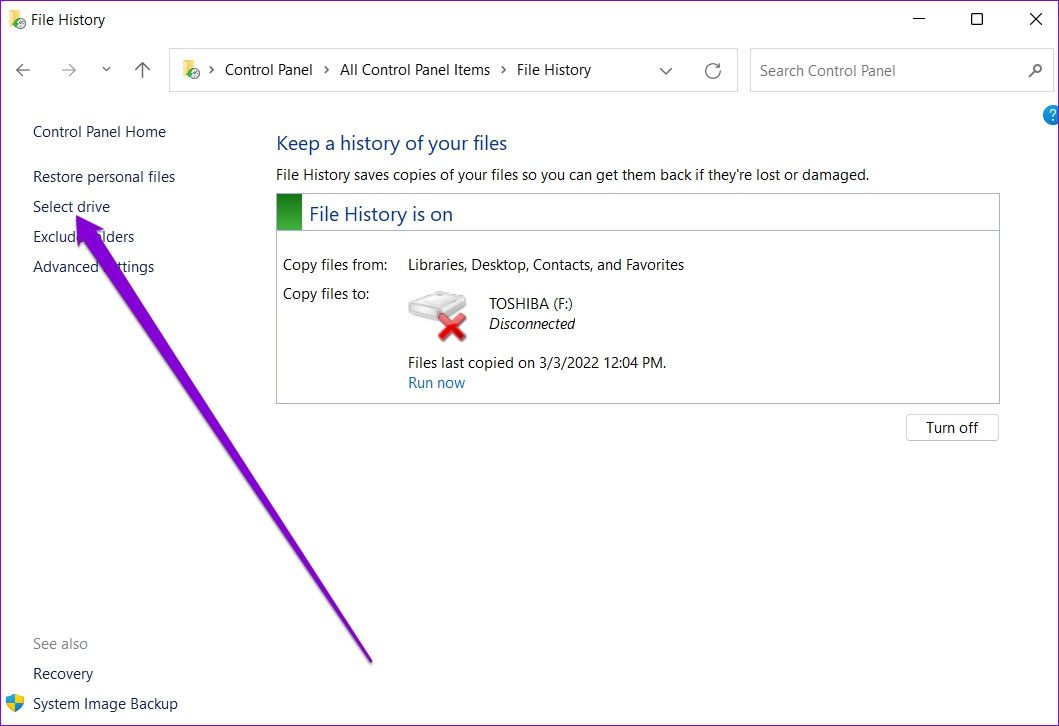This screenshot has height=726, width=1059.
Task: Turn off File History
Action: tap(951, 428)
